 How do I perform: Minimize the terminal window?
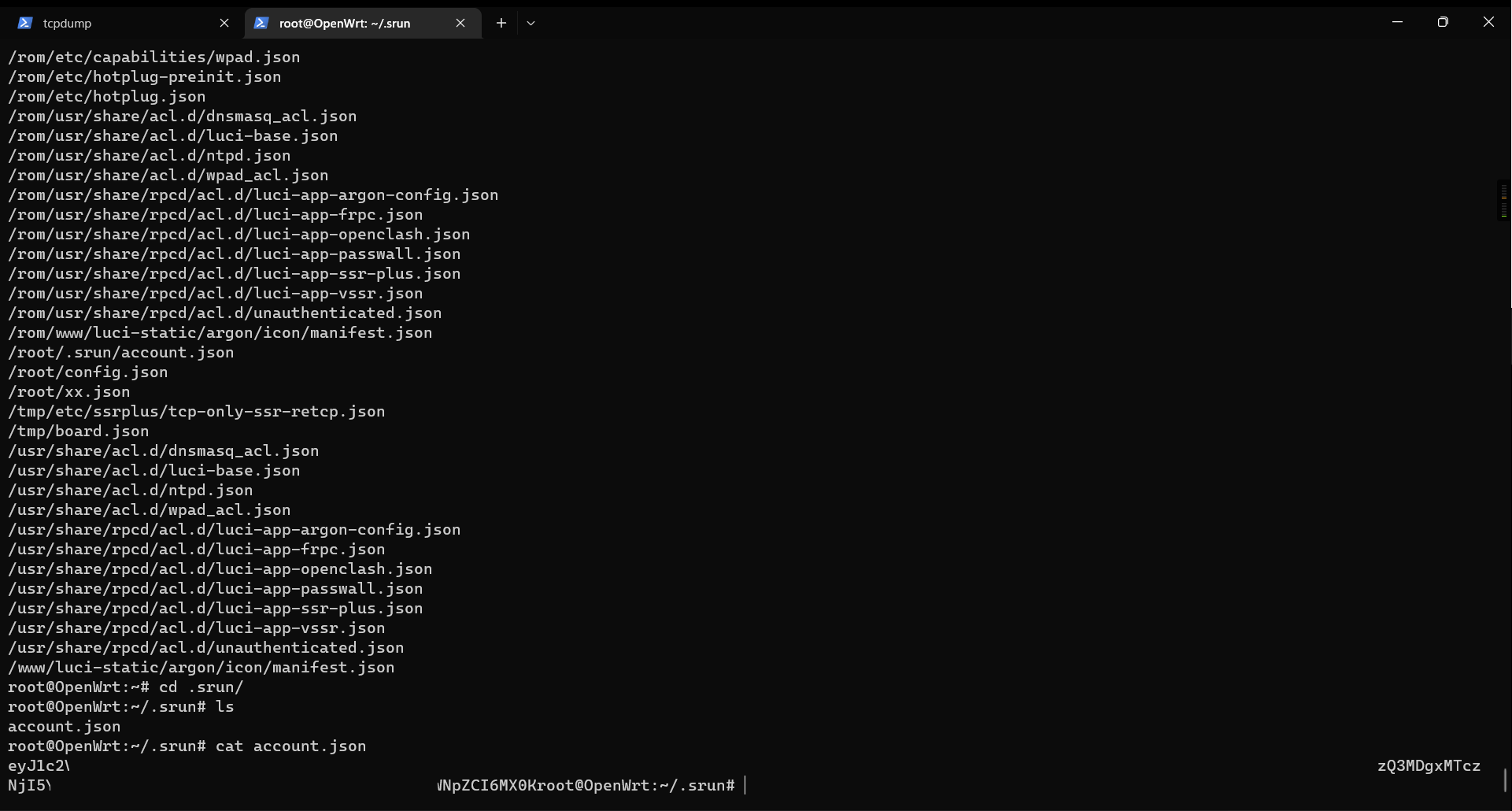1398,21
